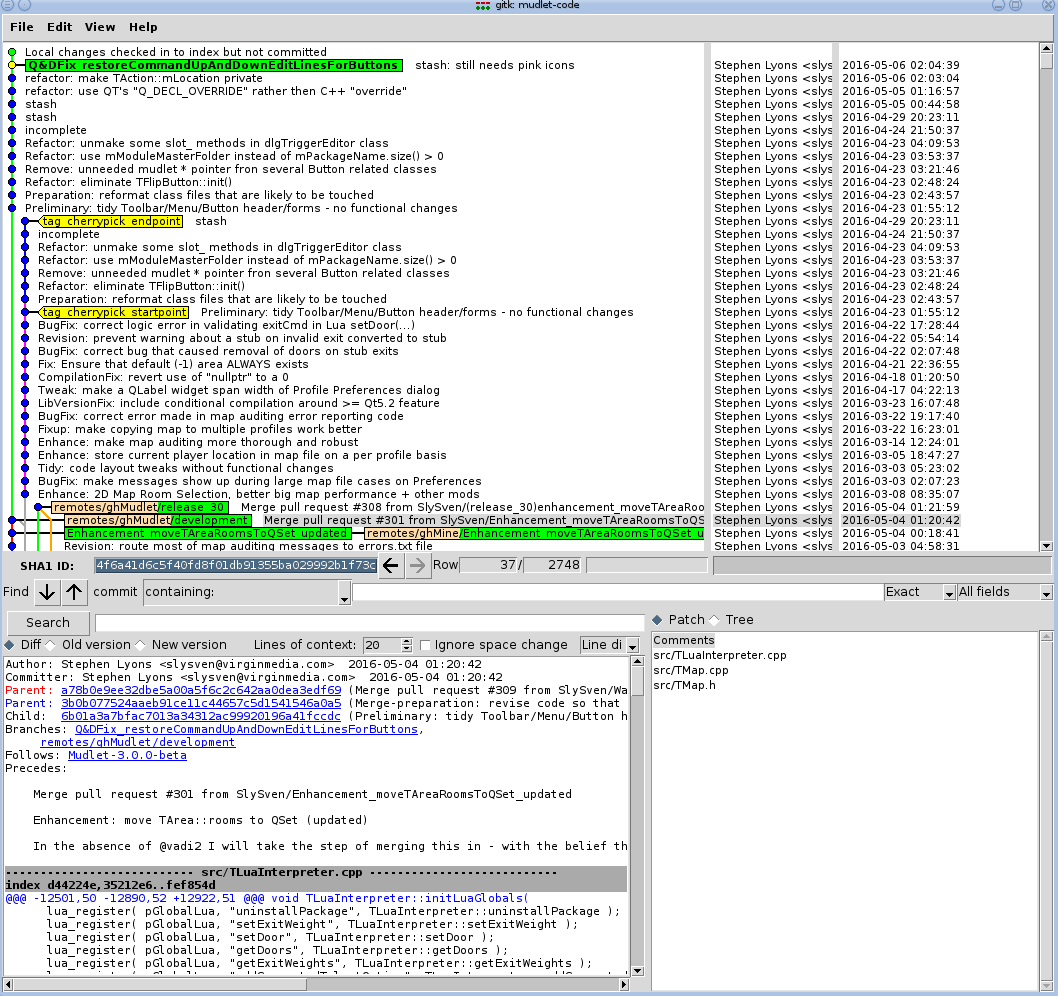Select the tag_cherrypick_endpoint tag label
Image resolution: width=1058 pixels, height=996 pixels.
tap(111, 221)
